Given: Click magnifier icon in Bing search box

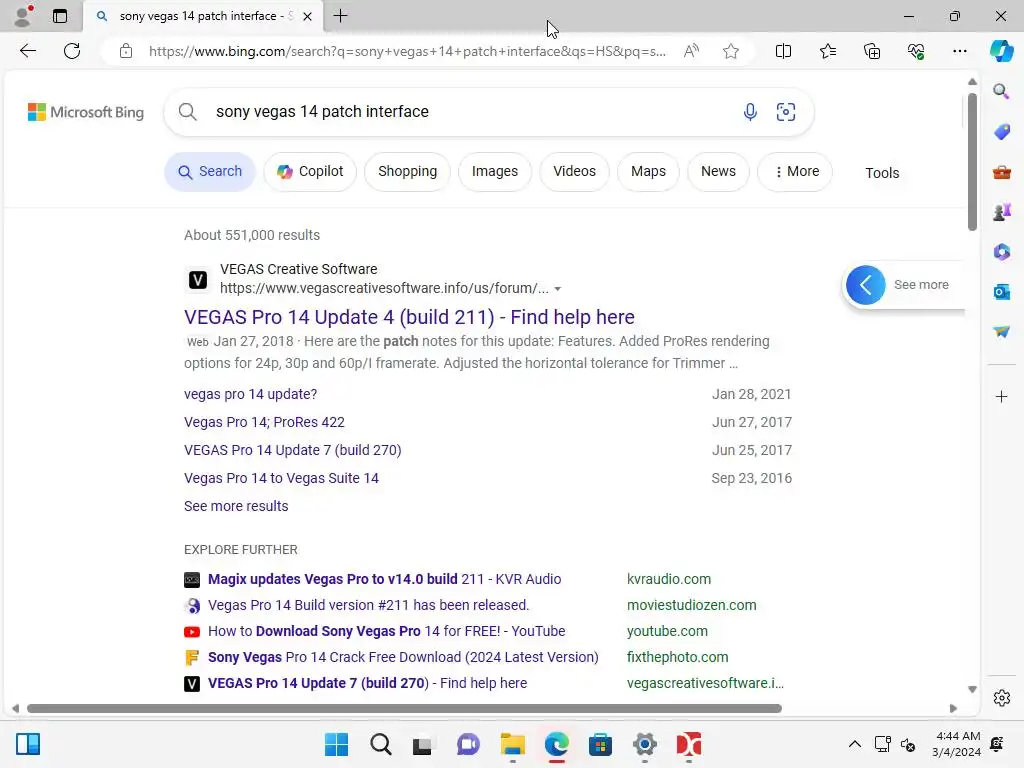Looking at the screenshot, I should (187, 112).
